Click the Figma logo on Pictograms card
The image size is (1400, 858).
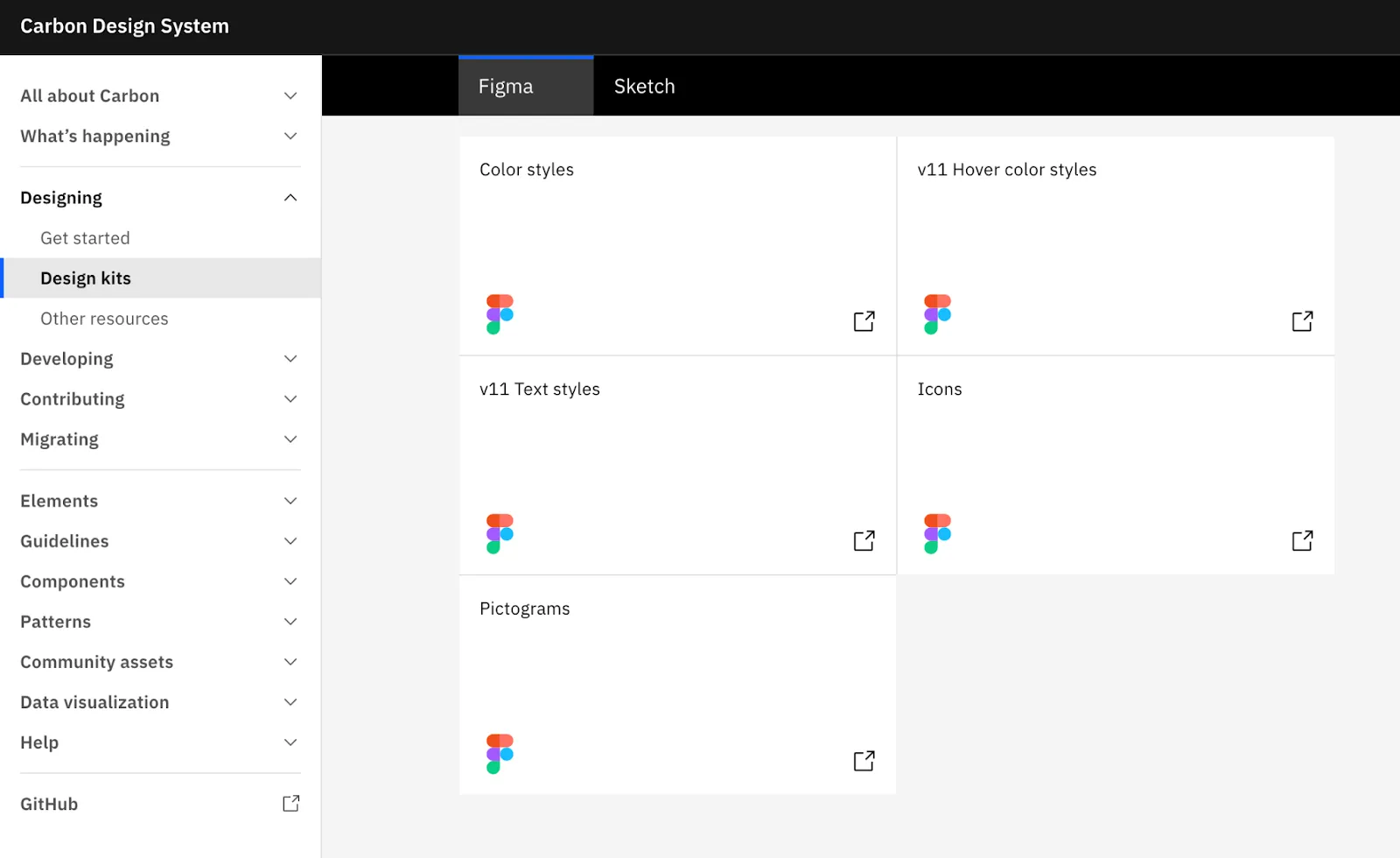pos(500,754)
